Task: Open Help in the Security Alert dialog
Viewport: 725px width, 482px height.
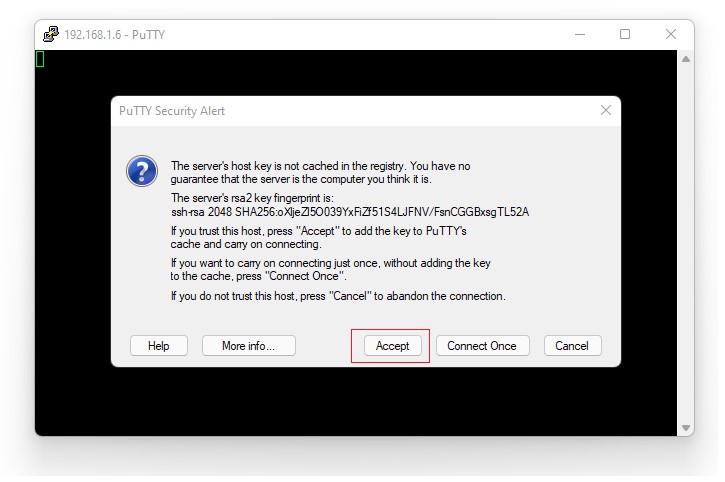Action: click(x=159, y=346)
